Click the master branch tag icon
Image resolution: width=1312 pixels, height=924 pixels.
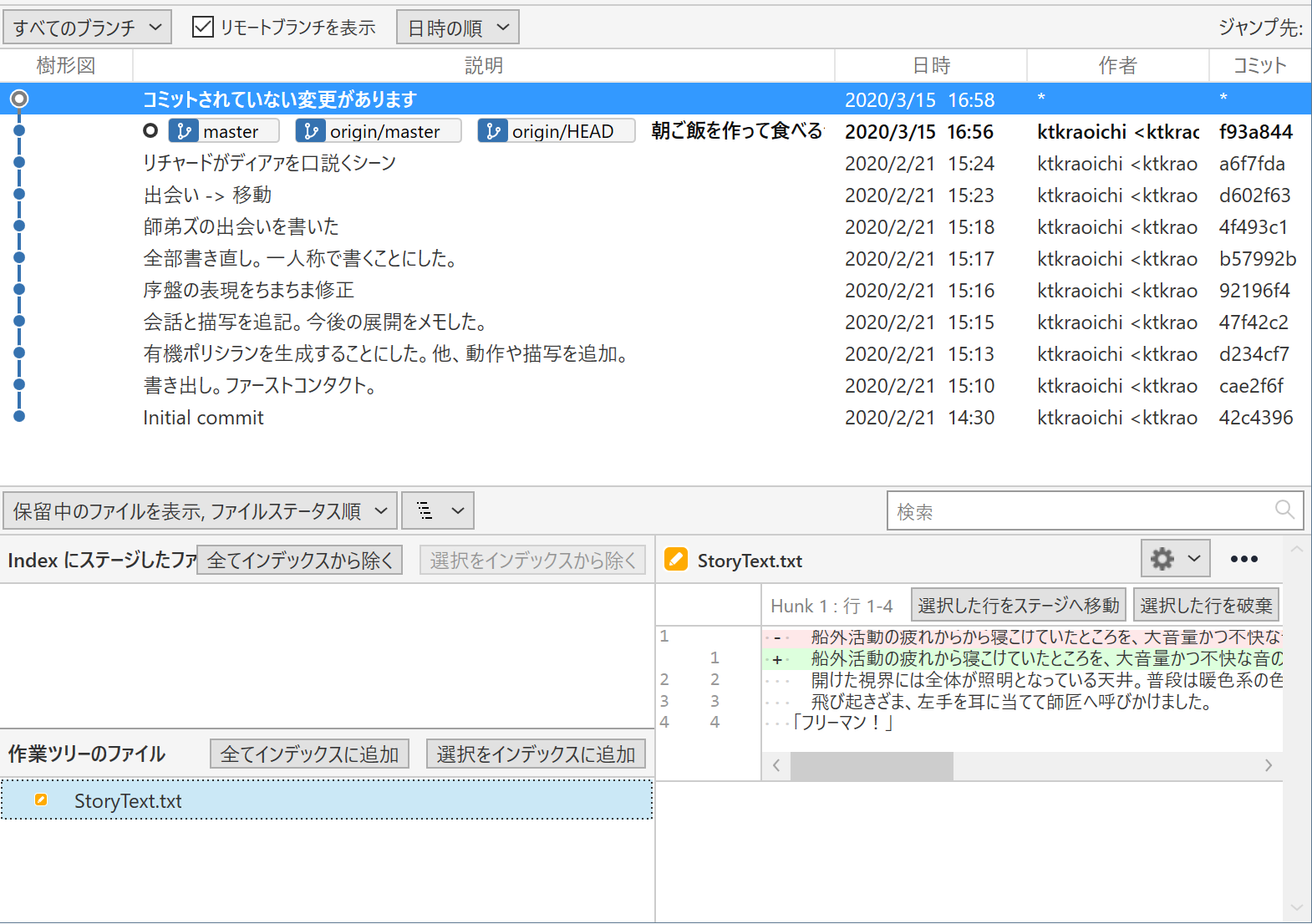click(184, 131)
